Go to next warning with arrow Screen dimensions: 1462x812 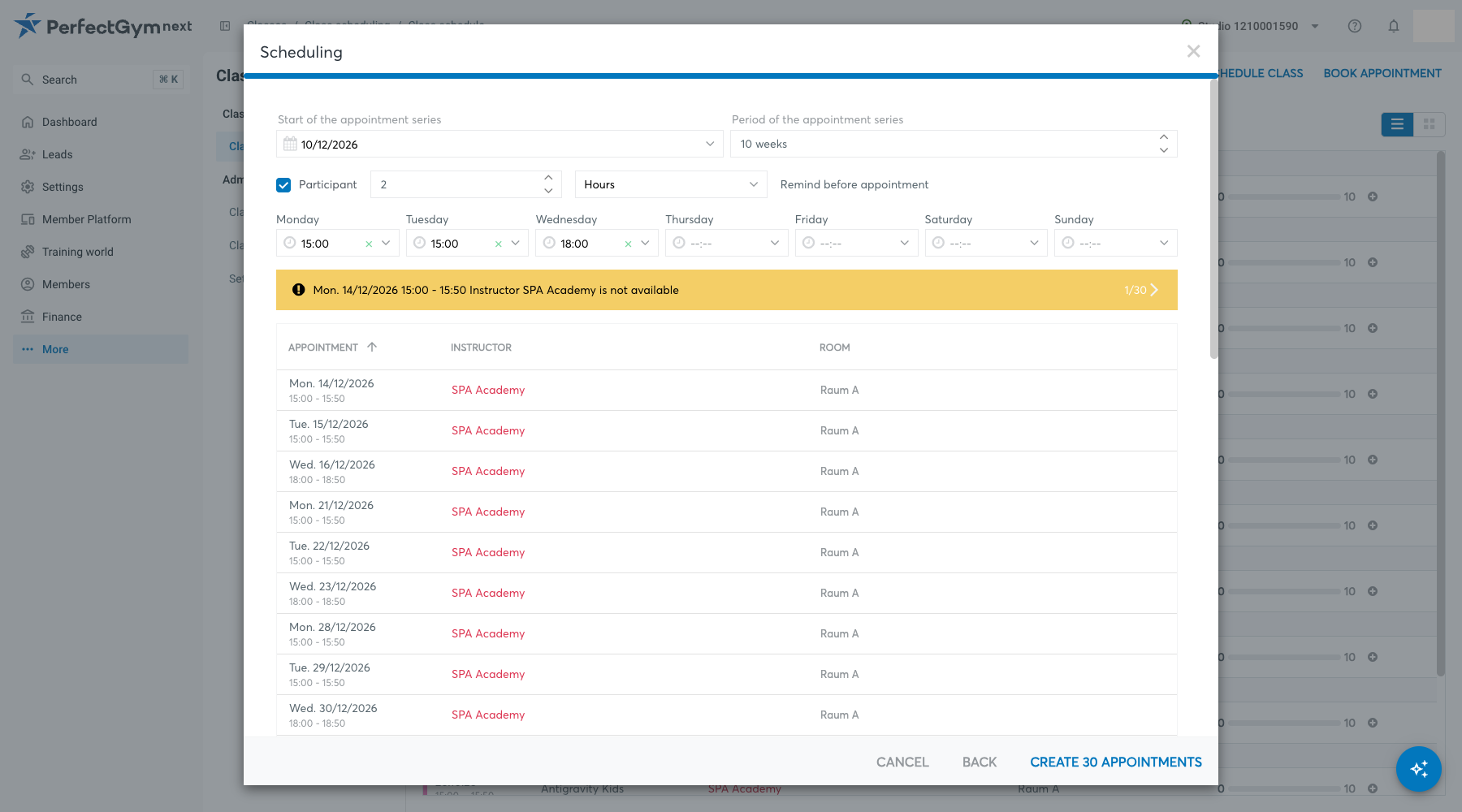1154,290
